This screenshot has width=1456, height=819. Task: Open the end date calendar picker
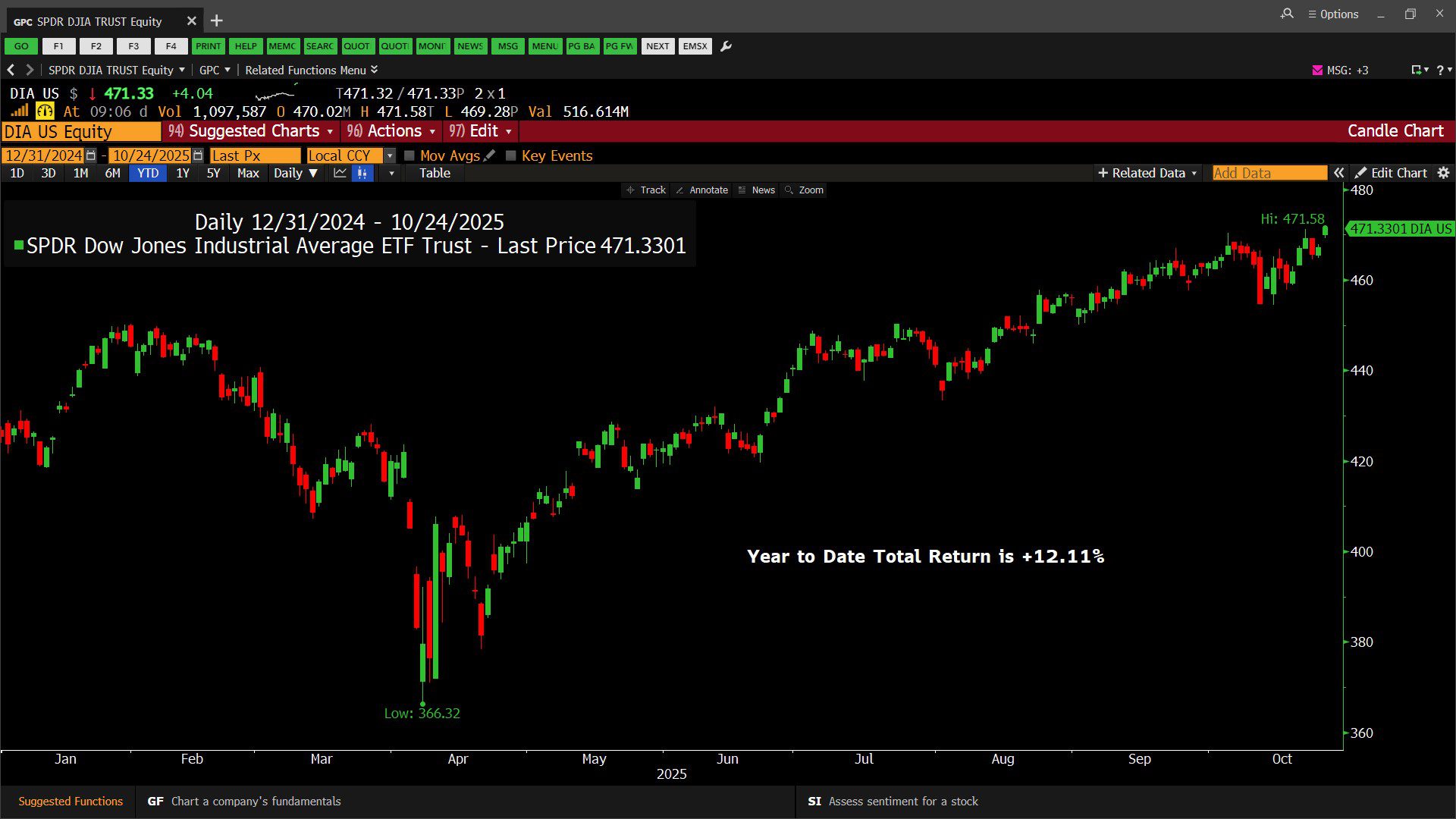coord(198,155)
